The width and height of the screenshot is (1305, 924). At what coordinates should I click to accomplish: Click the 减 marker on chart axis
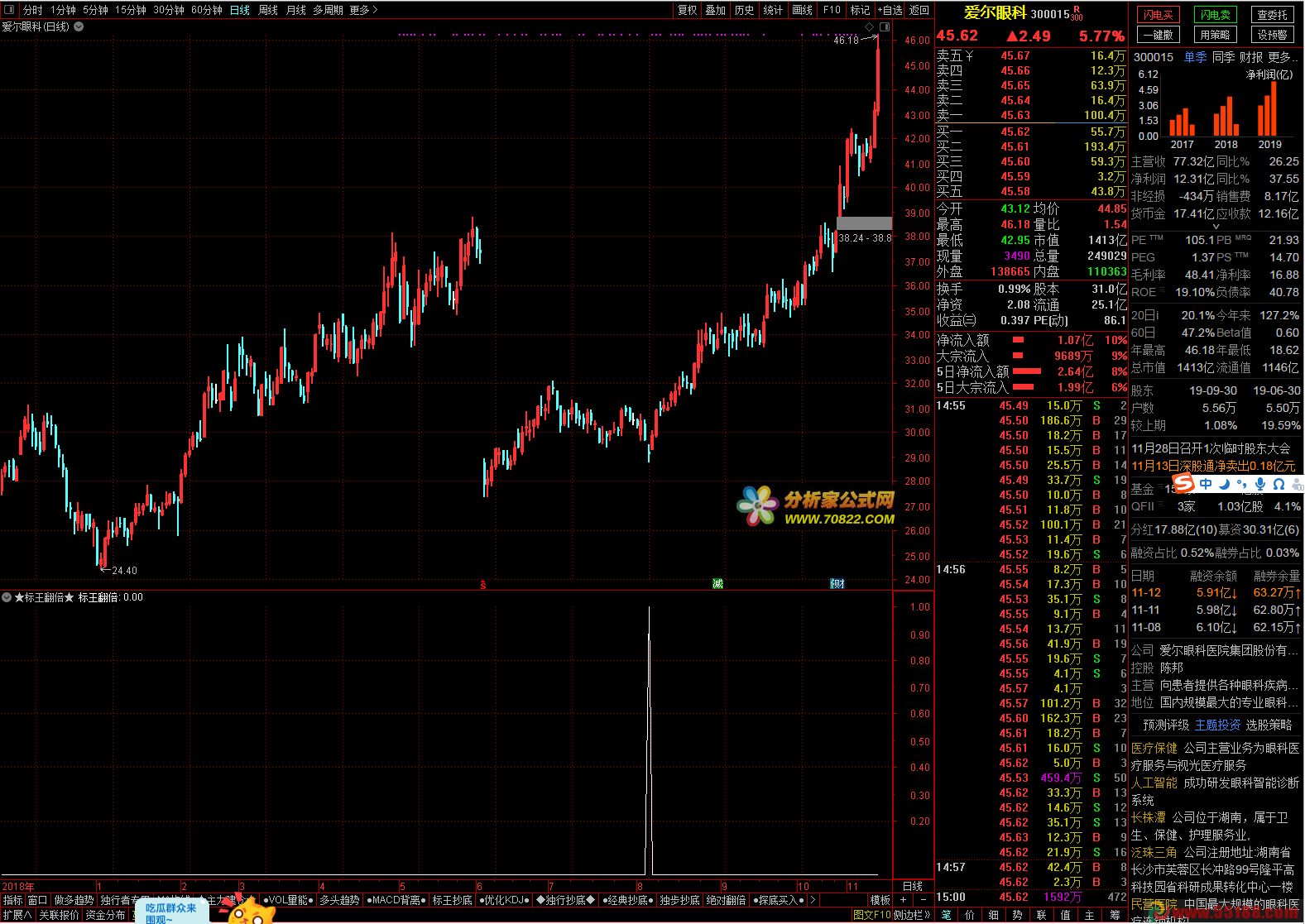(717, 584)
